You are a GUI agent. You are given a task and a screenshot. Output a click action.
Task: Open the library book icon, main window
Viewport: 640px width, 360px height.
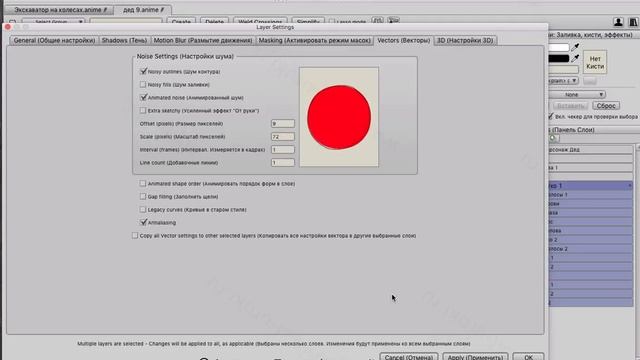[x=633, y=22]
